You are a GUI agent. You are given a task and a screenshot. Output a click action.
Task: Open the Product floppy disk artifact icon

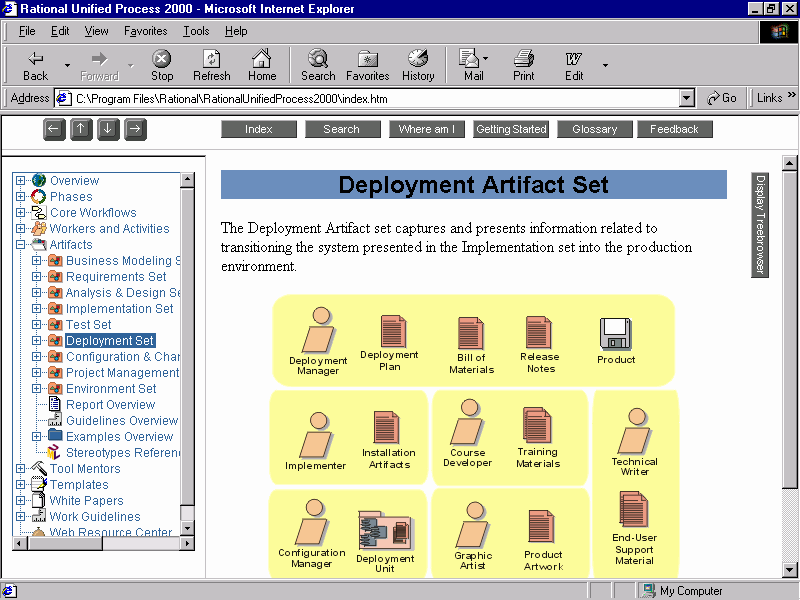[x=615, y=334]
